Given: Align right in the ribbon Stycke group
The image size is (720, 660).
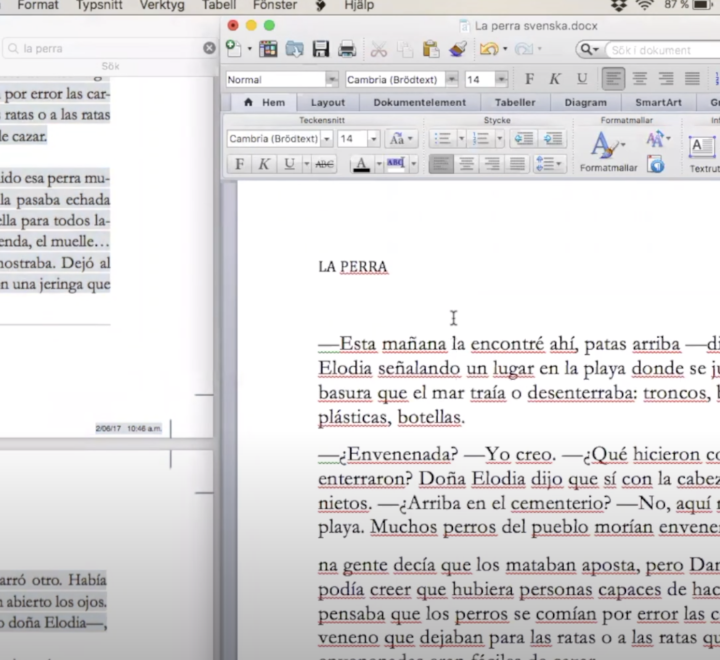Looking at the screenshot, I should point(492,164).
